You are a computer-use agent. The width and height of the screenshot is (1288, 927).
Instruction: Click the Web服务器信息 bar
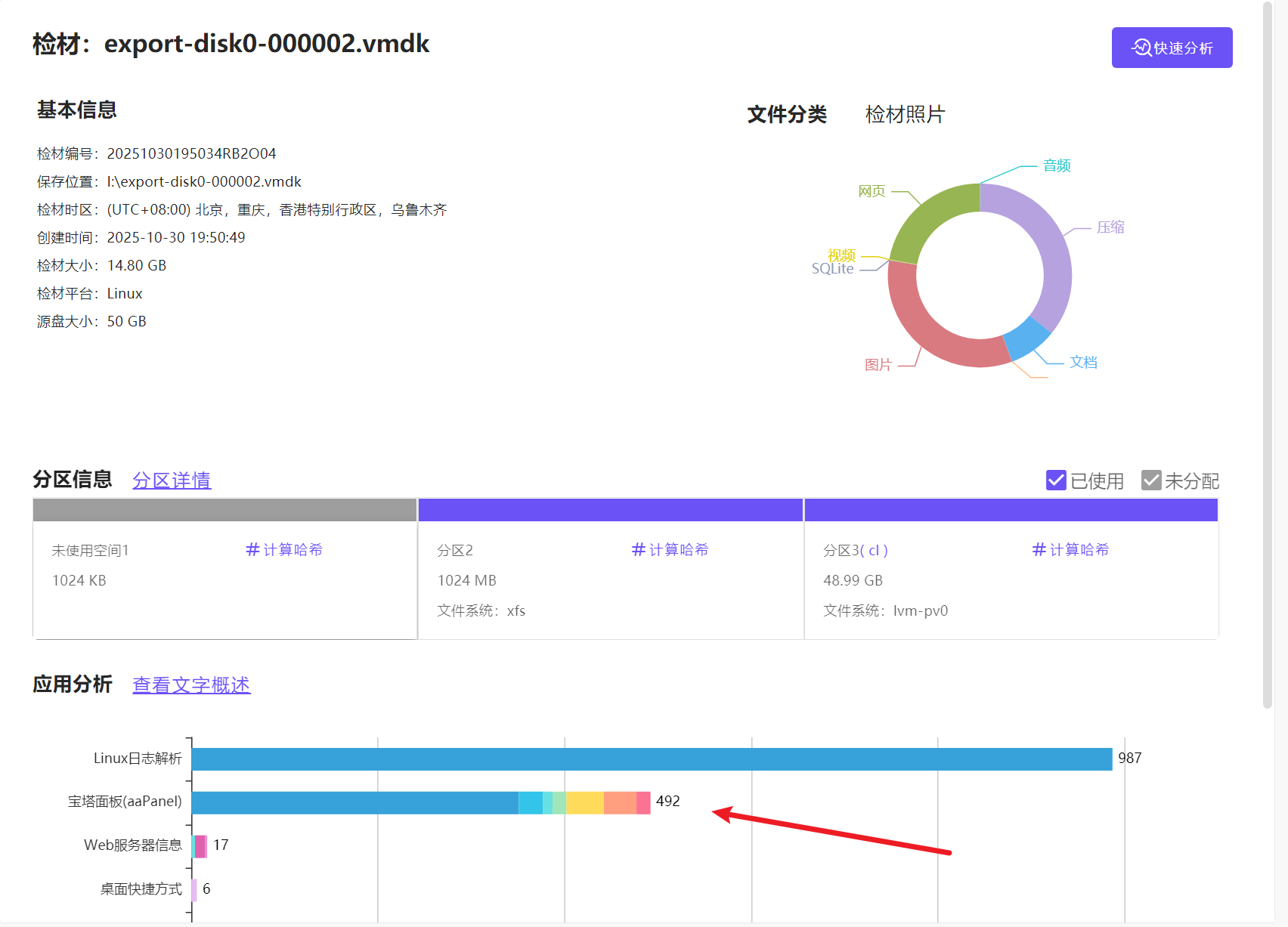(x=200, y=846)
